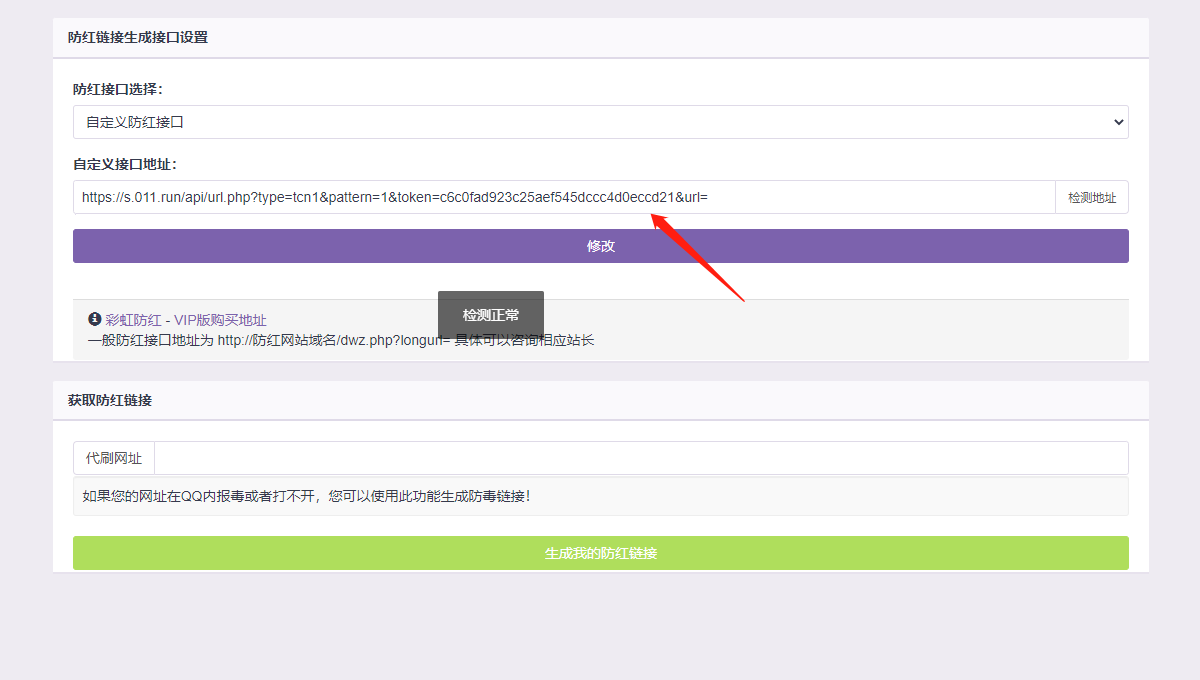Click the 获取防红链接 panel header
This screenshot has width=1200, height=680.
110,400
